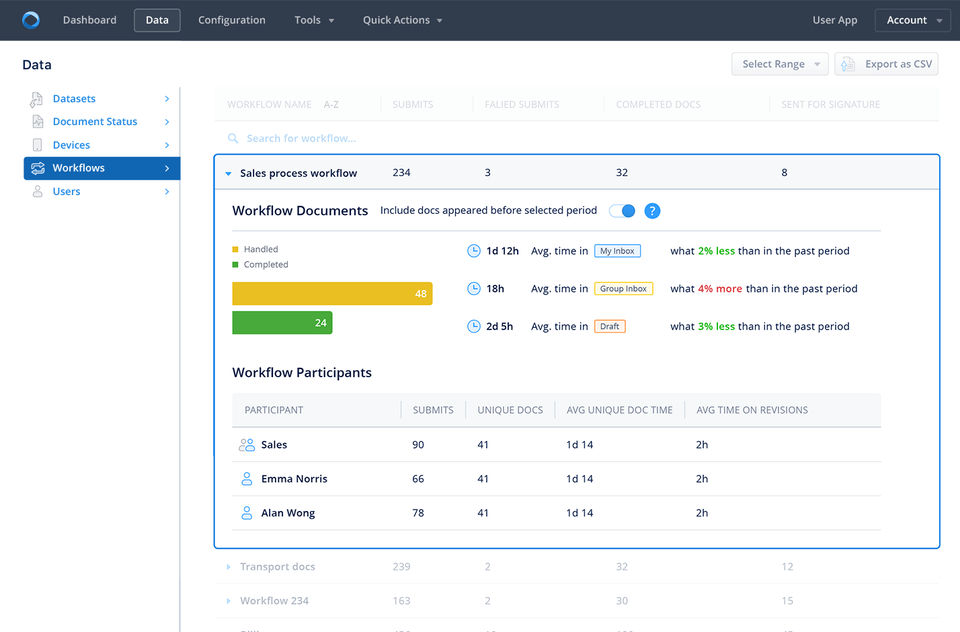The width and height of the screenshot is (960, 632).
Task: Click the Document Status sidebar icon
Action: (x=37, y=122)
